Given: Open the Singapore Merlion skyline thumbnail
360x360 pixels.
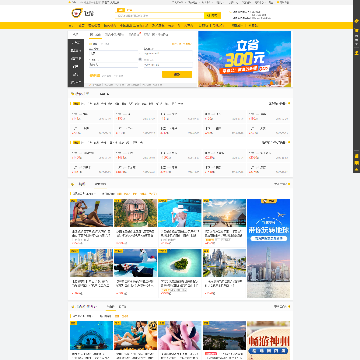Looking at the screenshot, I should point(91,263).
